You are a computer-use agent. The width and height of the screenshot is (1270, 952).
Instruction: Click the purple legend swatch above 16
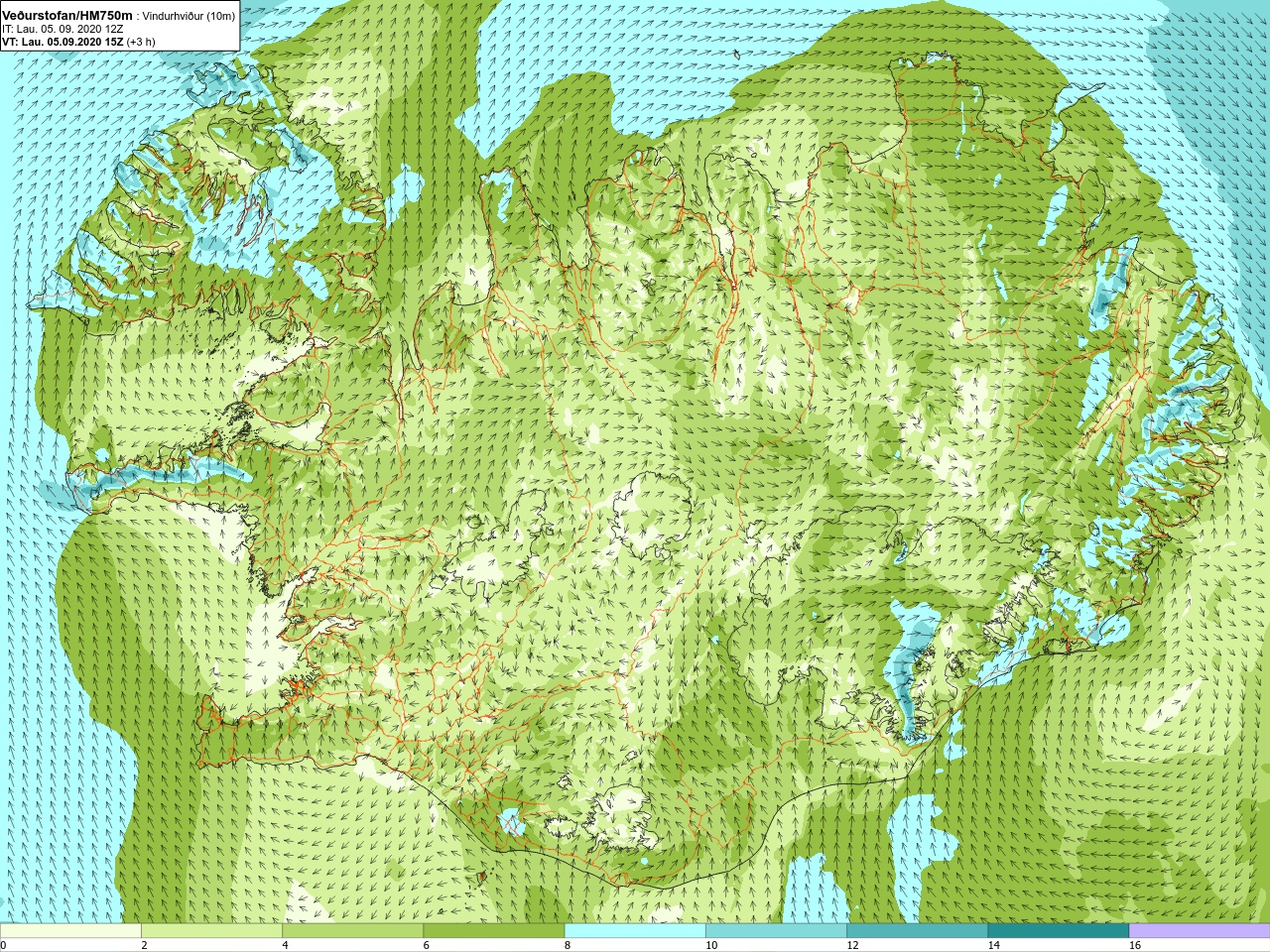tap(1200, 931)
